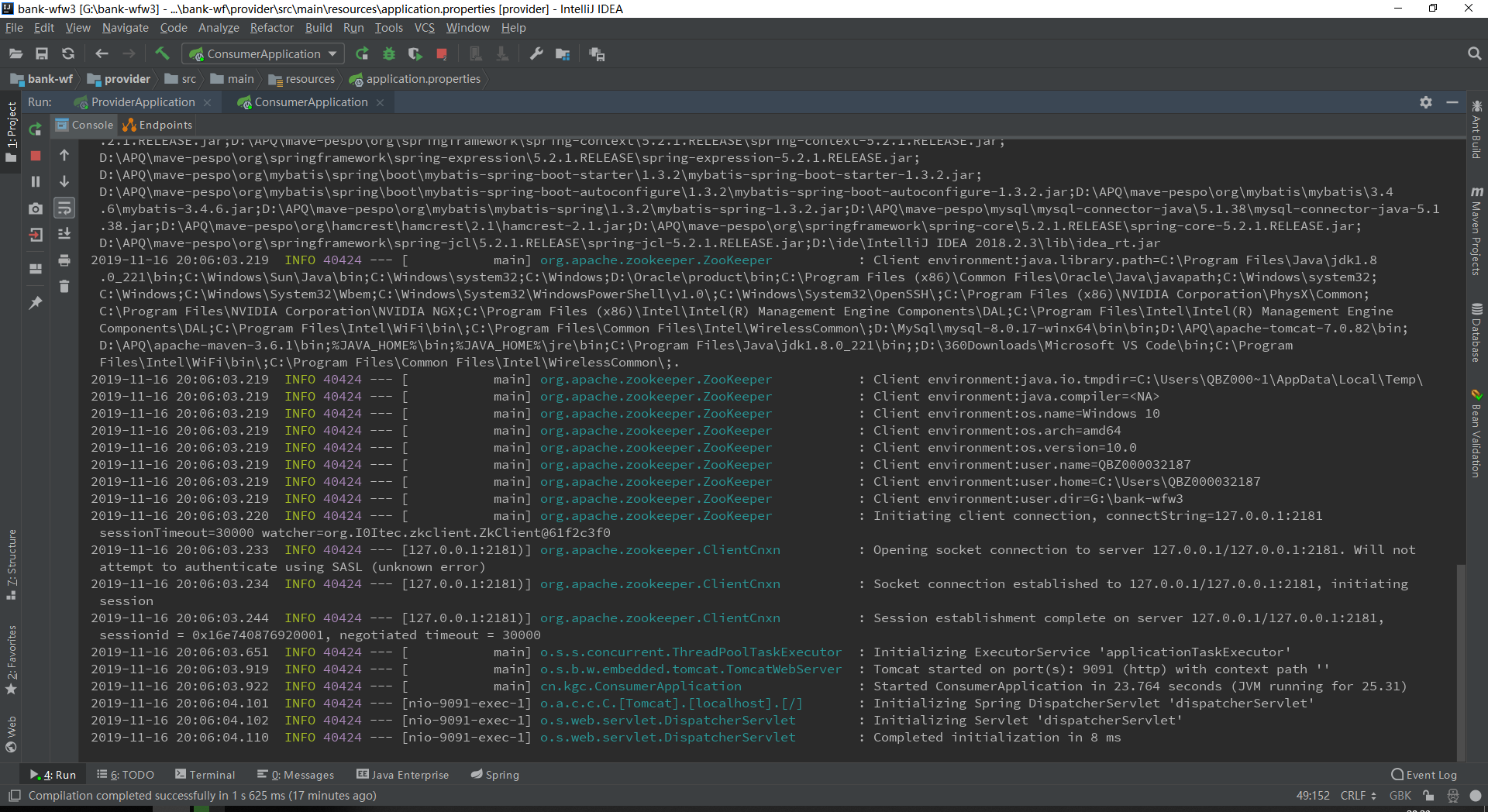Print console output with printer icon

pos(64,260)
